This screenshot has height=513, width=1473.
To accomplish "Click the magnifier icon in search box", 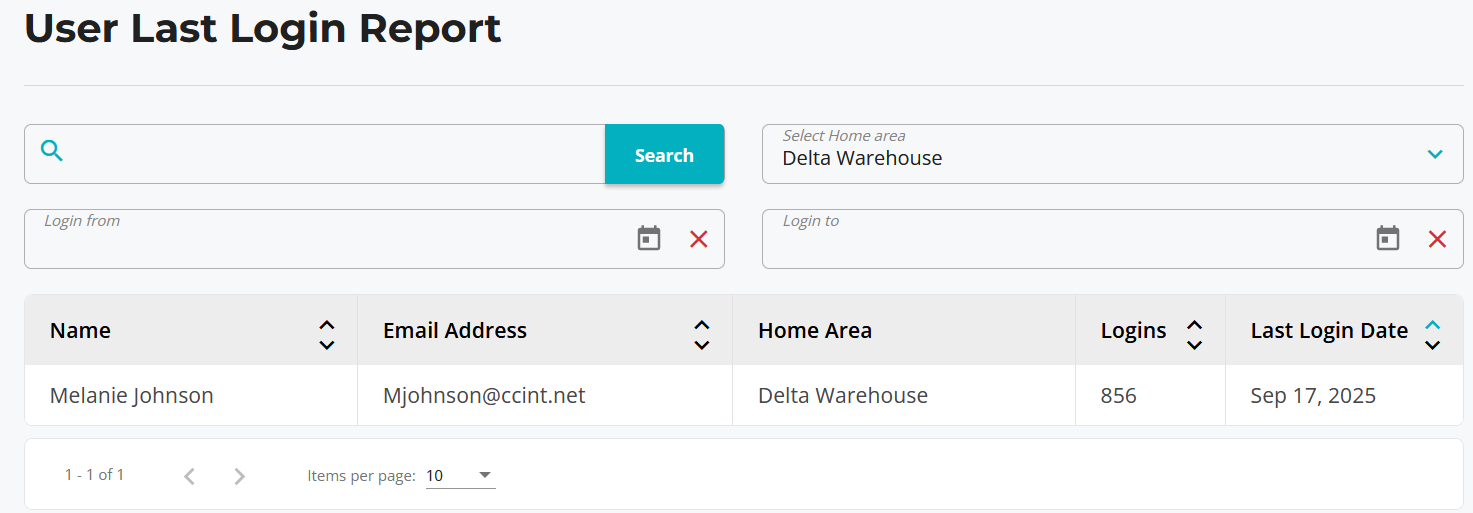I will coord(52,152).
